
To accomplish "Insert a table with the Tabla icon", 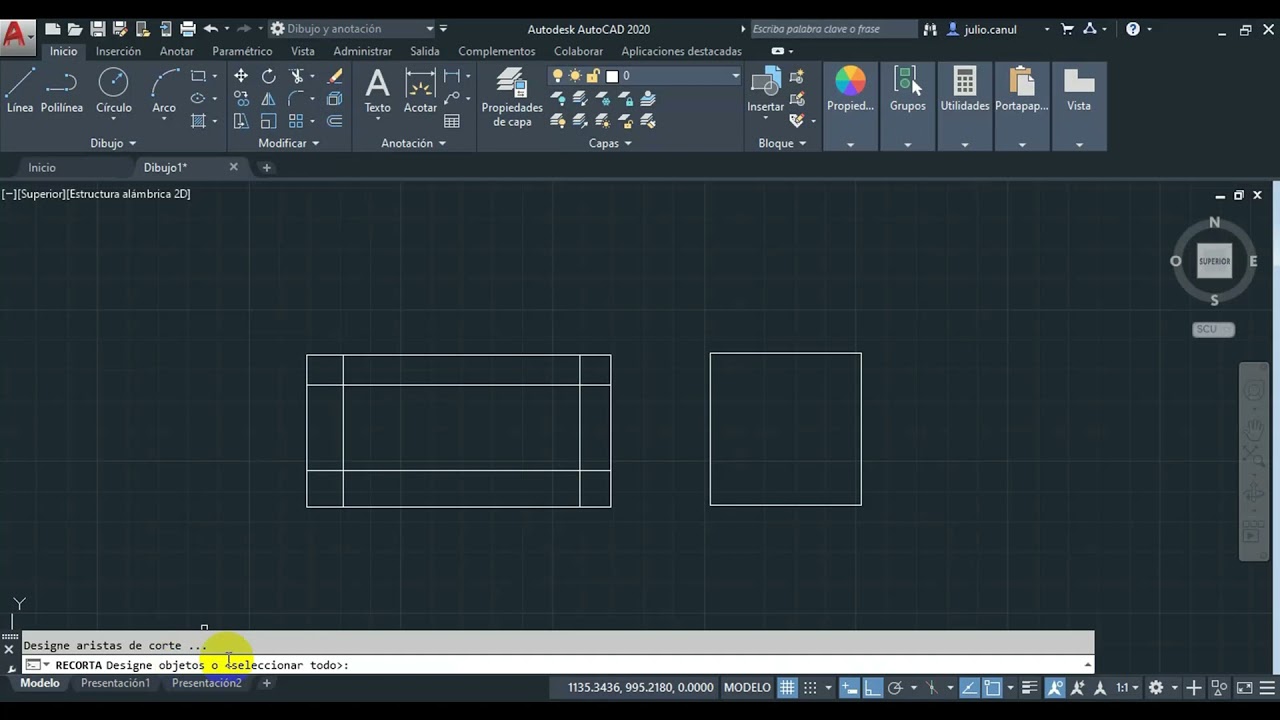I will [x=452, y=121].
